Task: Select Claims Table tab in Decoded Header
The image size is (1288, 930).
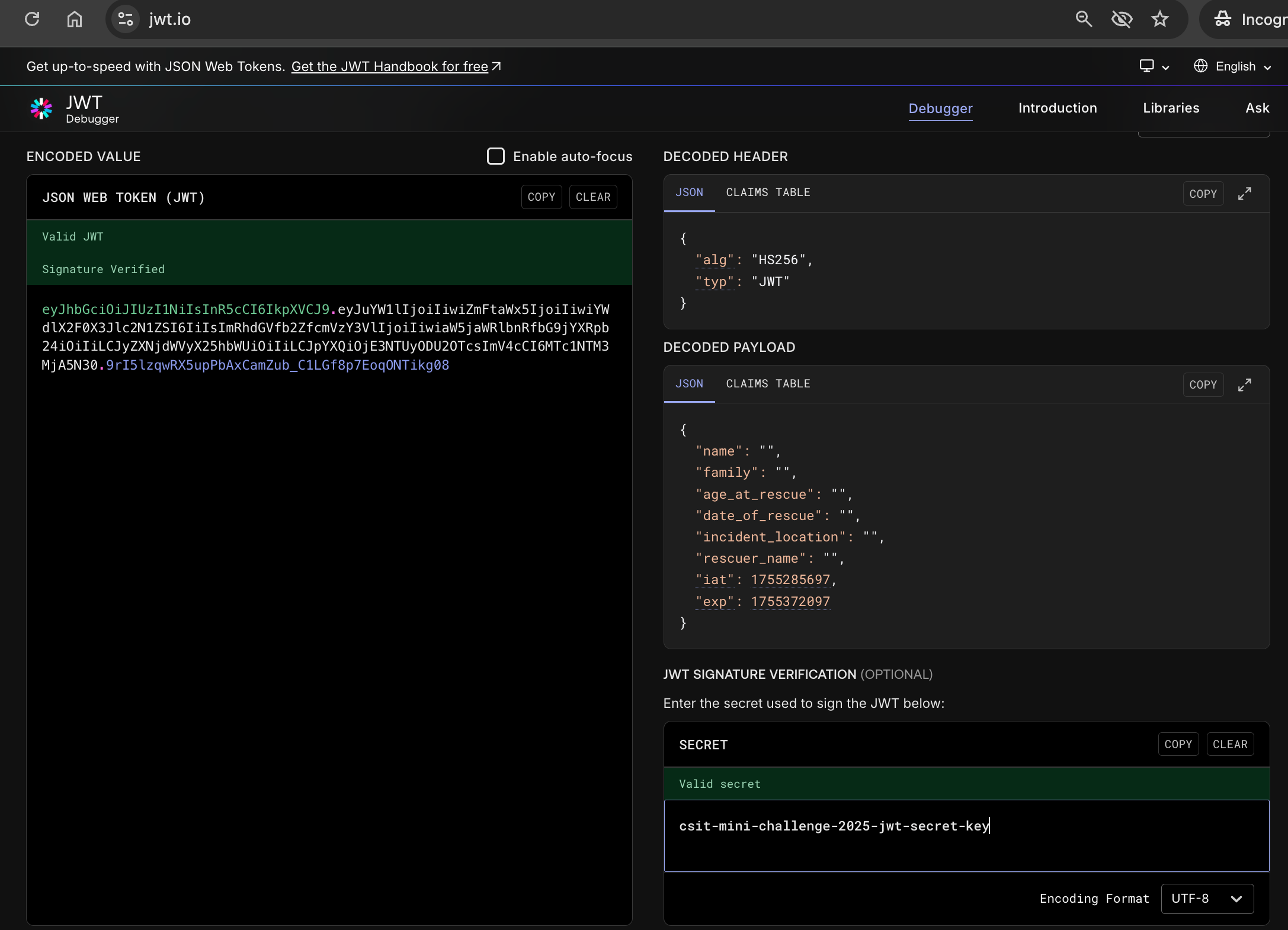Action: (768, 193)
